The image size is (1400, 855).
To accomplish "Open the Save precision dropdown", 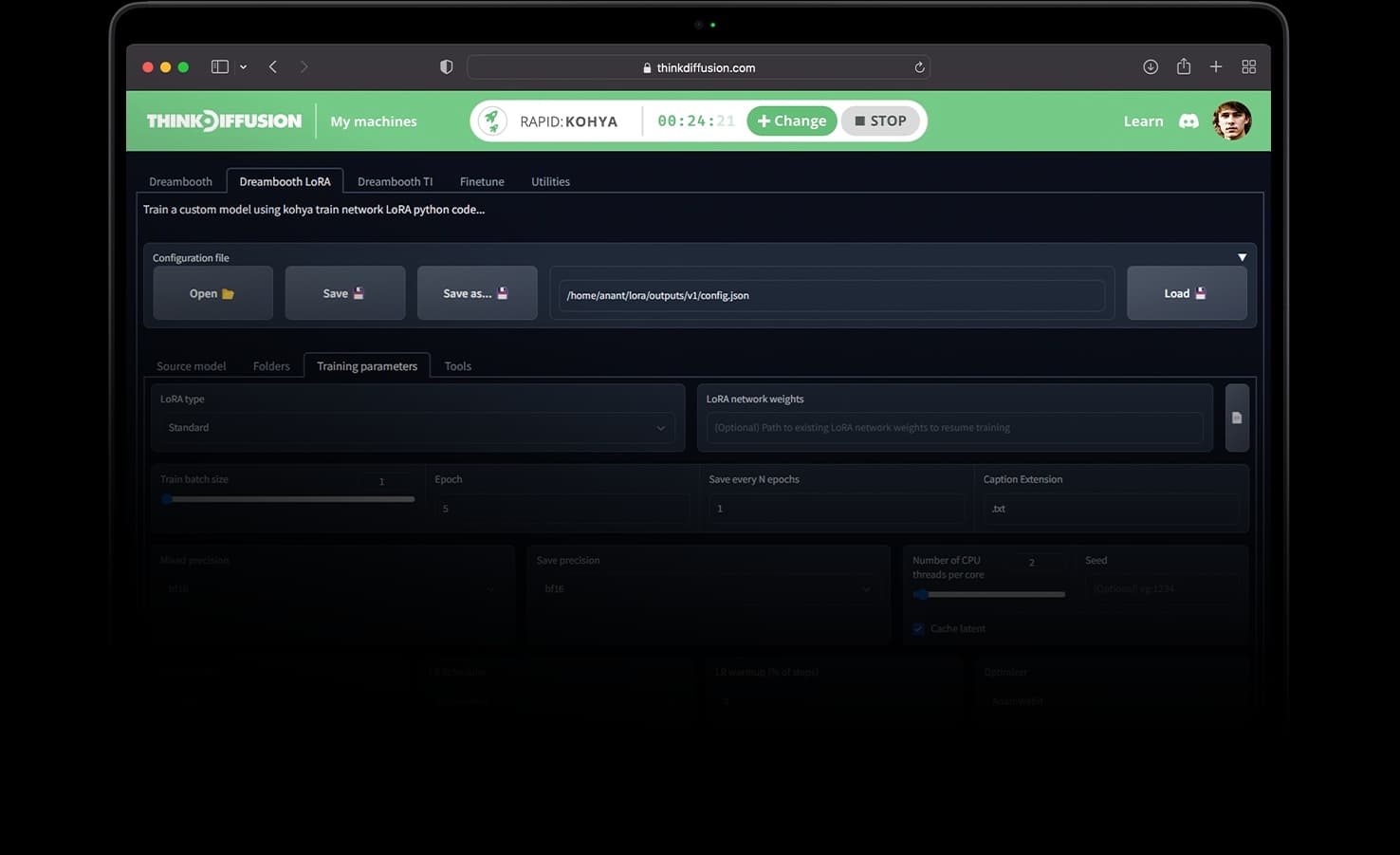I will pyautogui.click(x=708, y=589).
